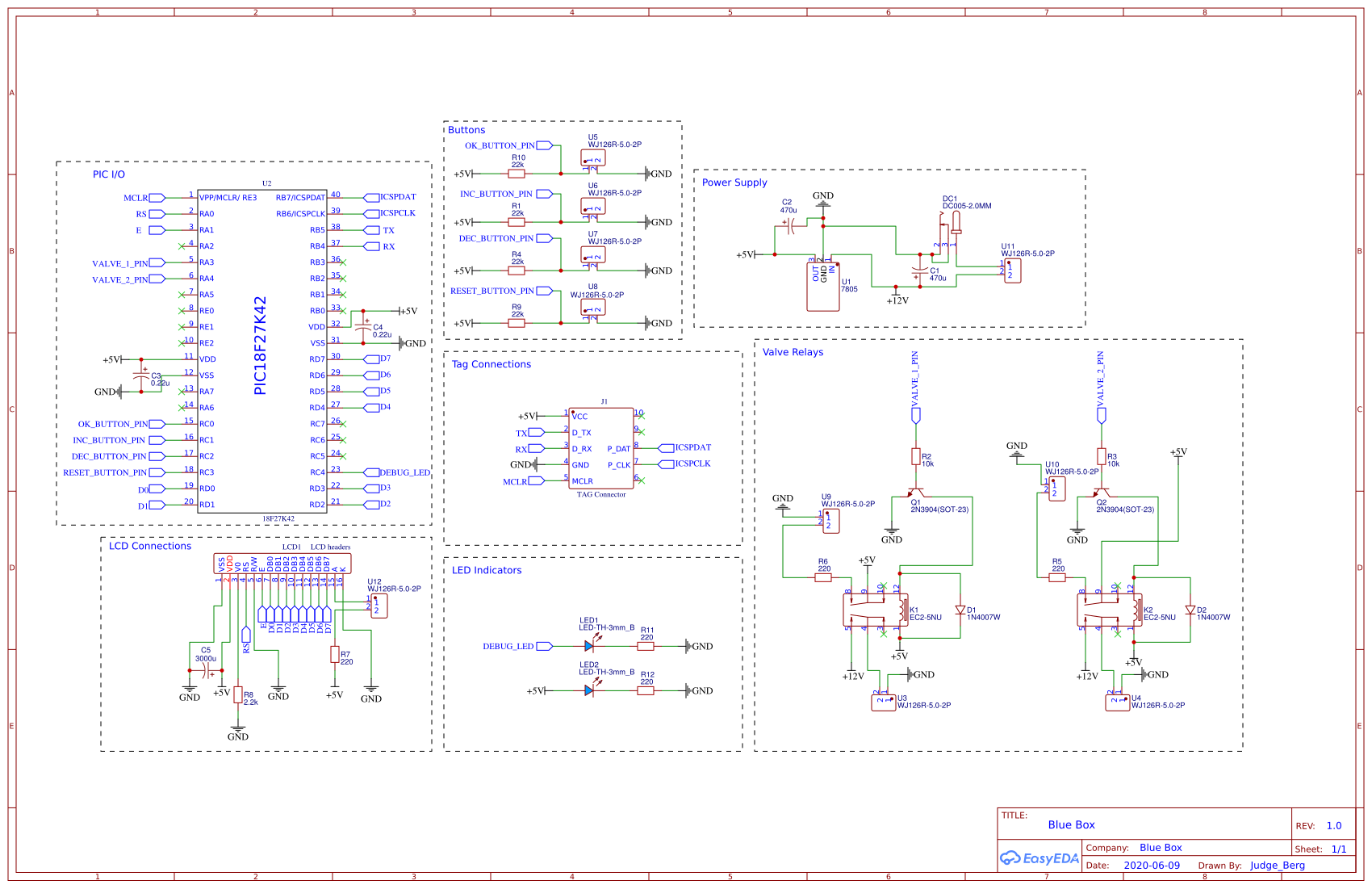Select the date 2020-06-09 field
Viewport: 1372px width, 889px height.
point(1152,865)
